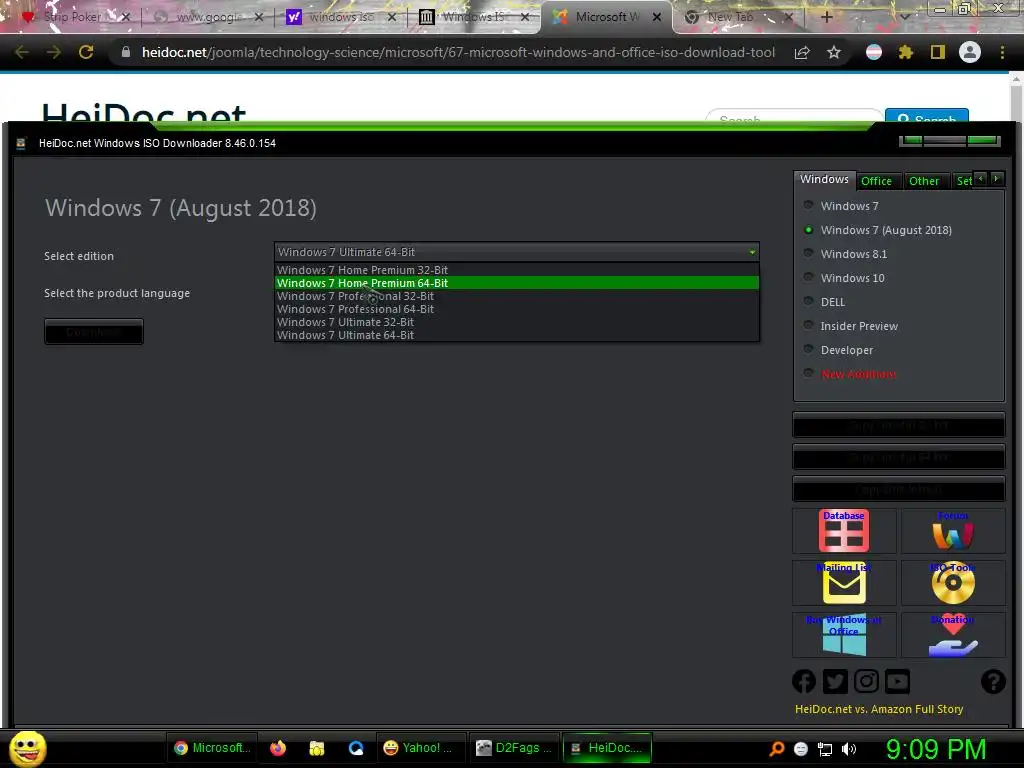Click the Buy Windows or Office icon
The width and height of the screenshot is (1024, 768).
(843, 634)
